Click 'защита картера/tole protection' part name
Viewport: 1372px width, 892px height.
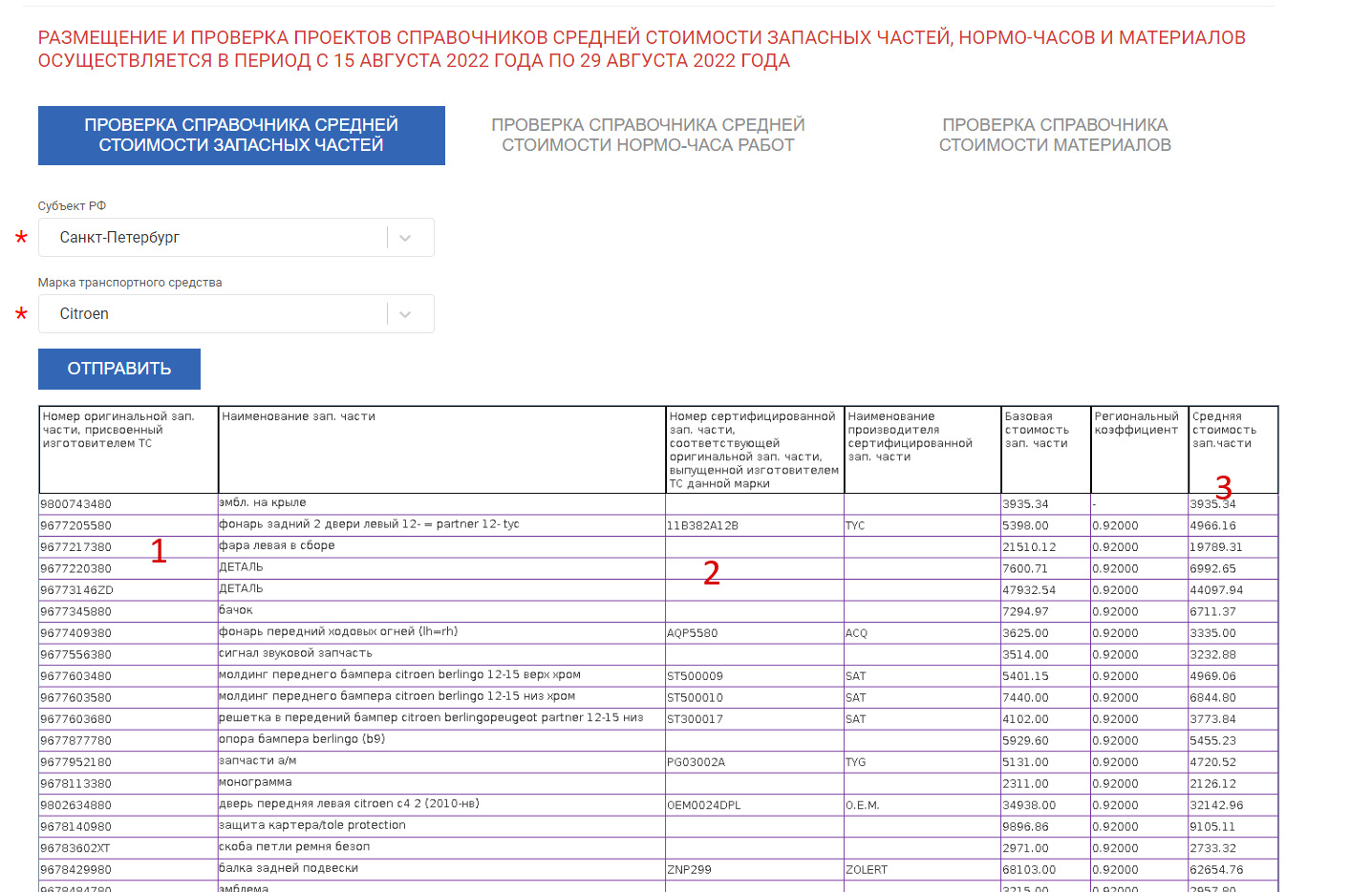point(312,825)
